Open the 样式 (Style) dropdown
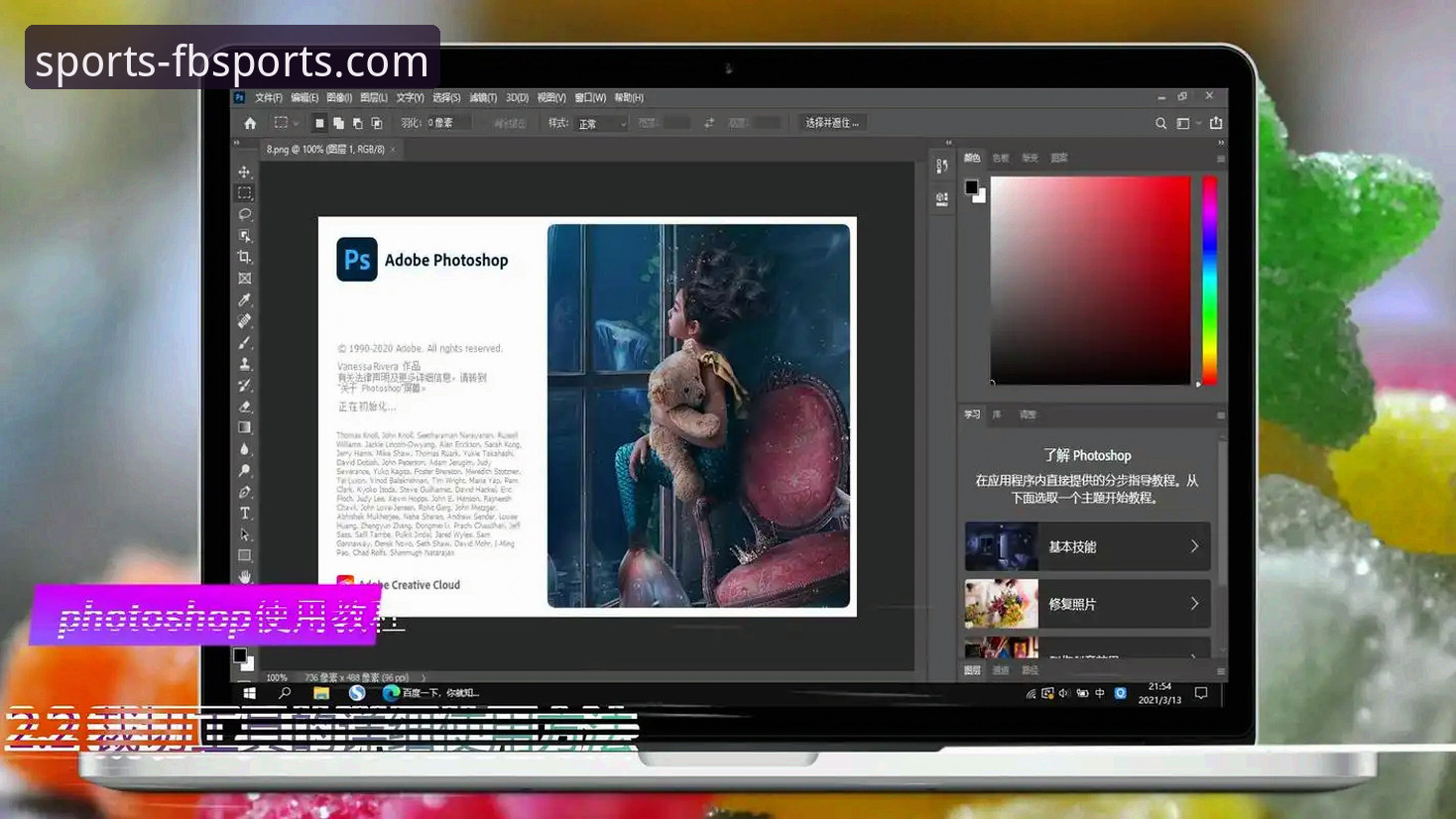 (602, 123)
